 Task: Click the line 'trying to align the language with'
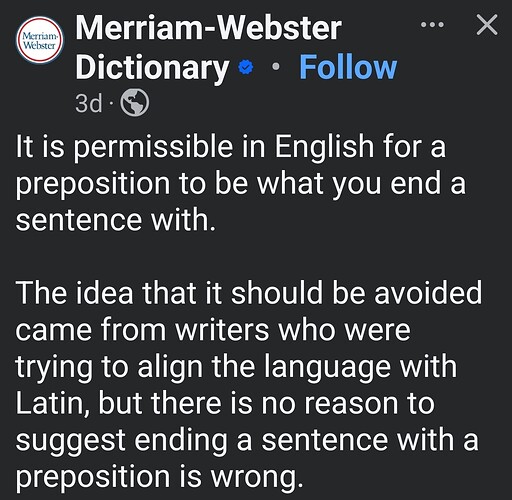[x=236, y=367]
